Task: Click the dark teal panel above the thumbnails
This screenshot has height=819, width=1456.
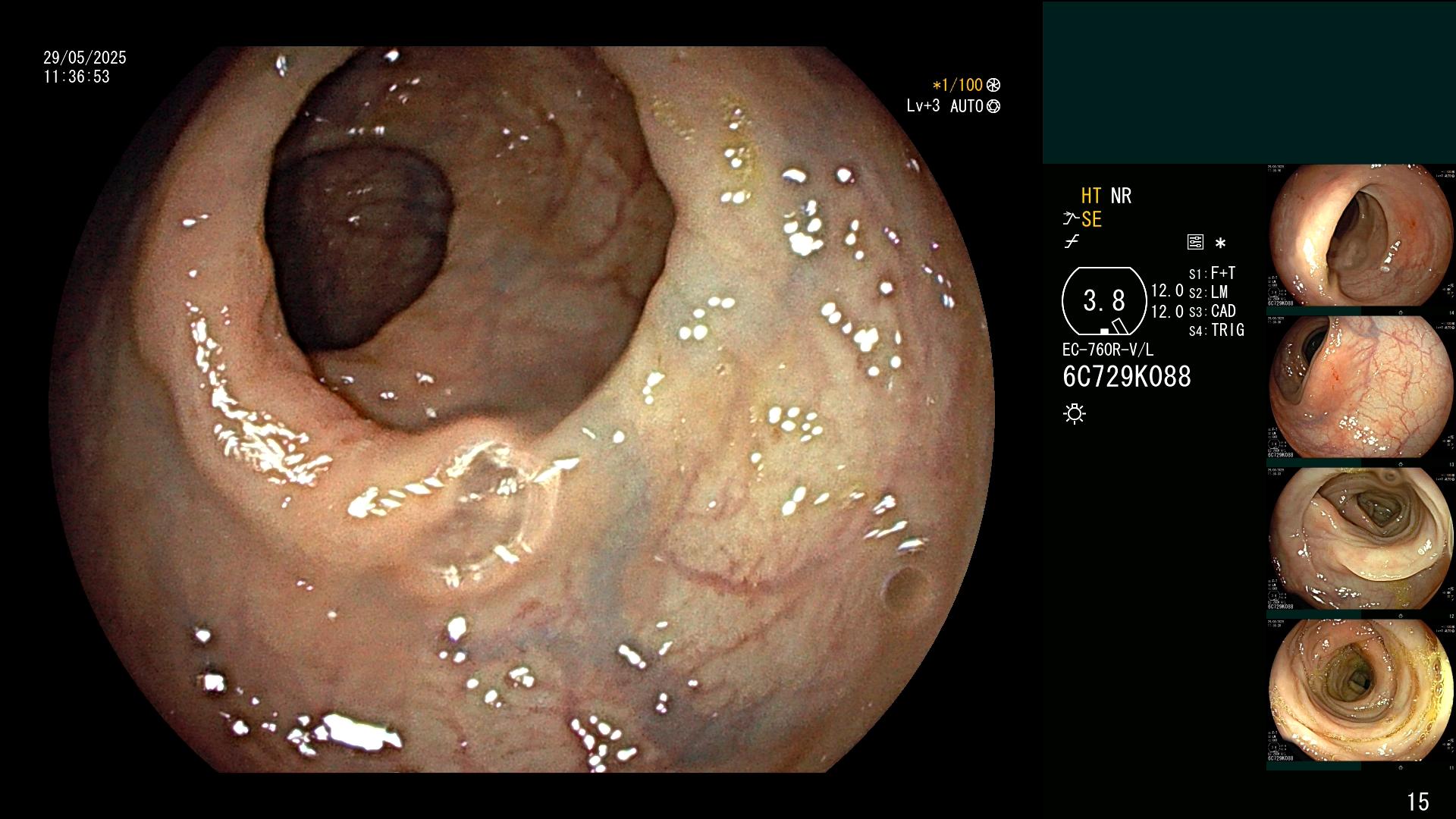Action: tap(1249, 83)
